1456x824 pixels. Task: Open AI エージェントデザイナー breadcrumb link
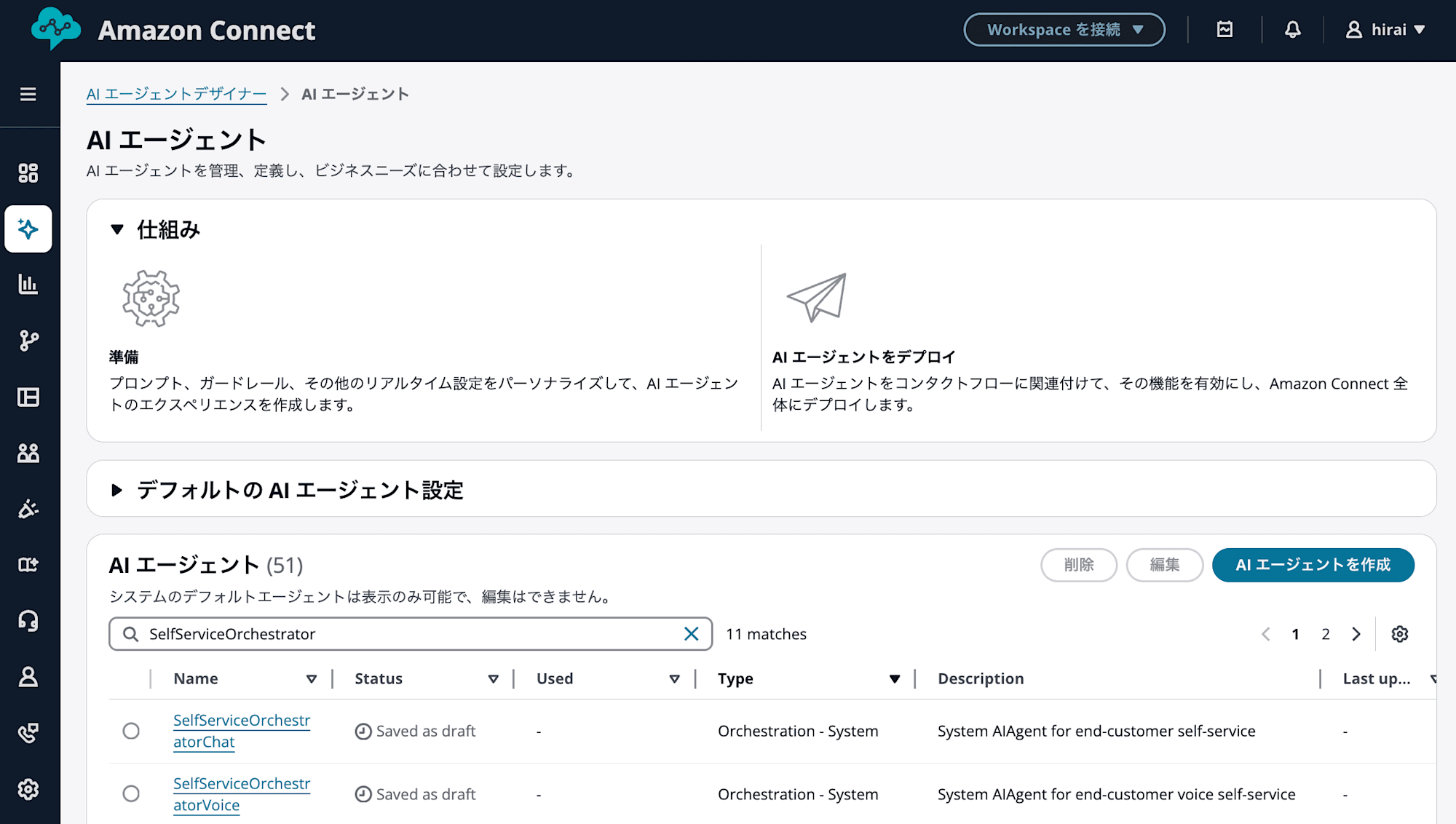coord(176,94)
